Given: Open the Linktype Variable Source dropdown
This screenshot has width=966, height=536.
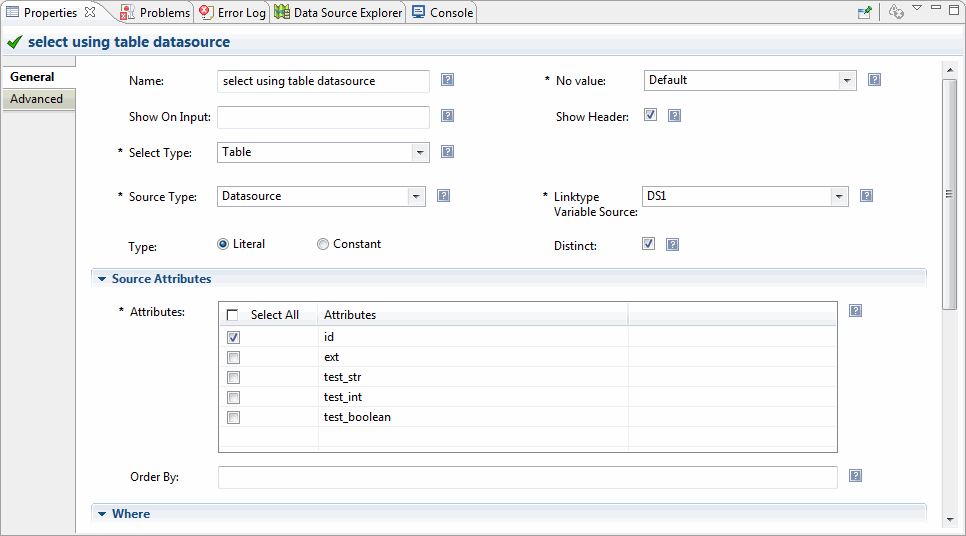Looking at the screenshot, I should point(838,197).
